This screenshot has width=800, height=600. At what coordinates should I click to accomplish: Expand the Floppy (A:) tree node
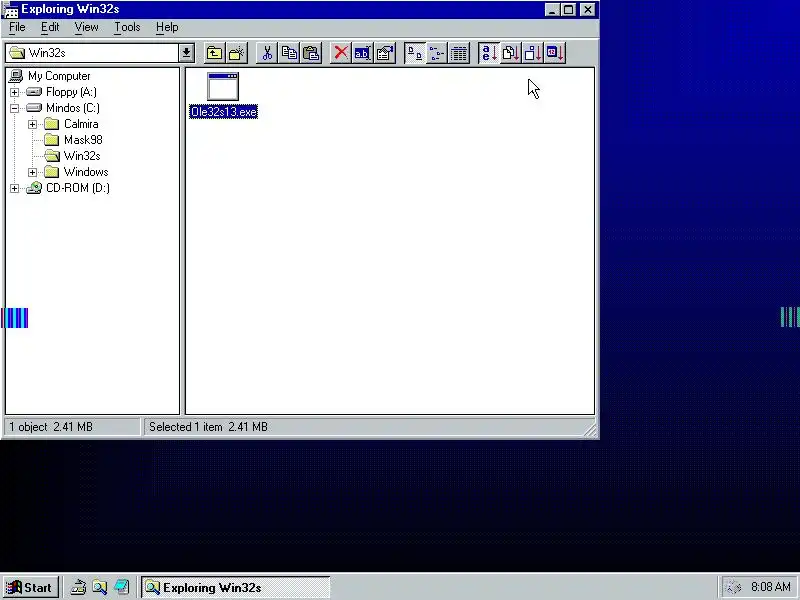coord(14,92)
